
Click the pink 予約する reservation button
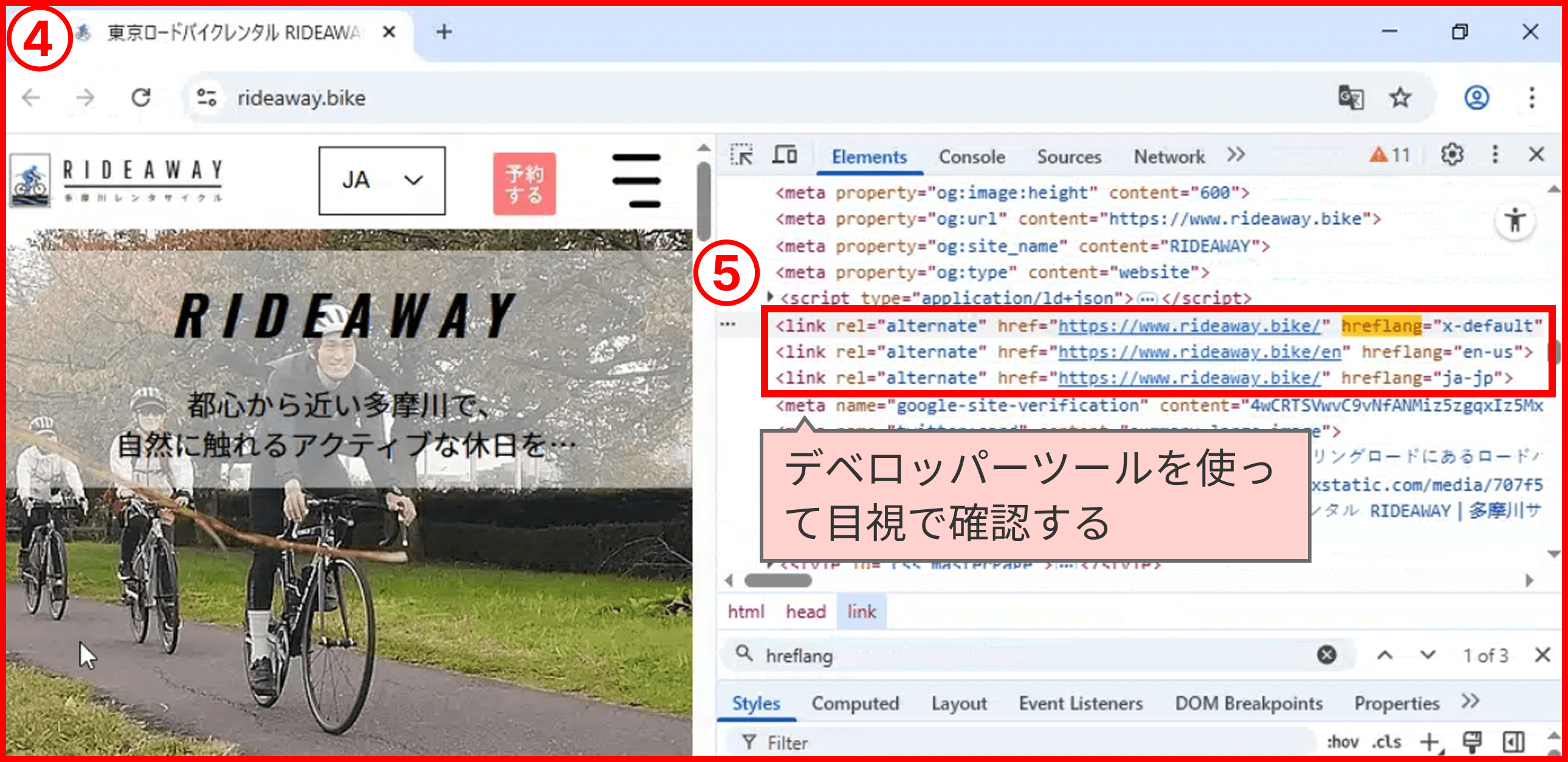(x=524, y=182)
